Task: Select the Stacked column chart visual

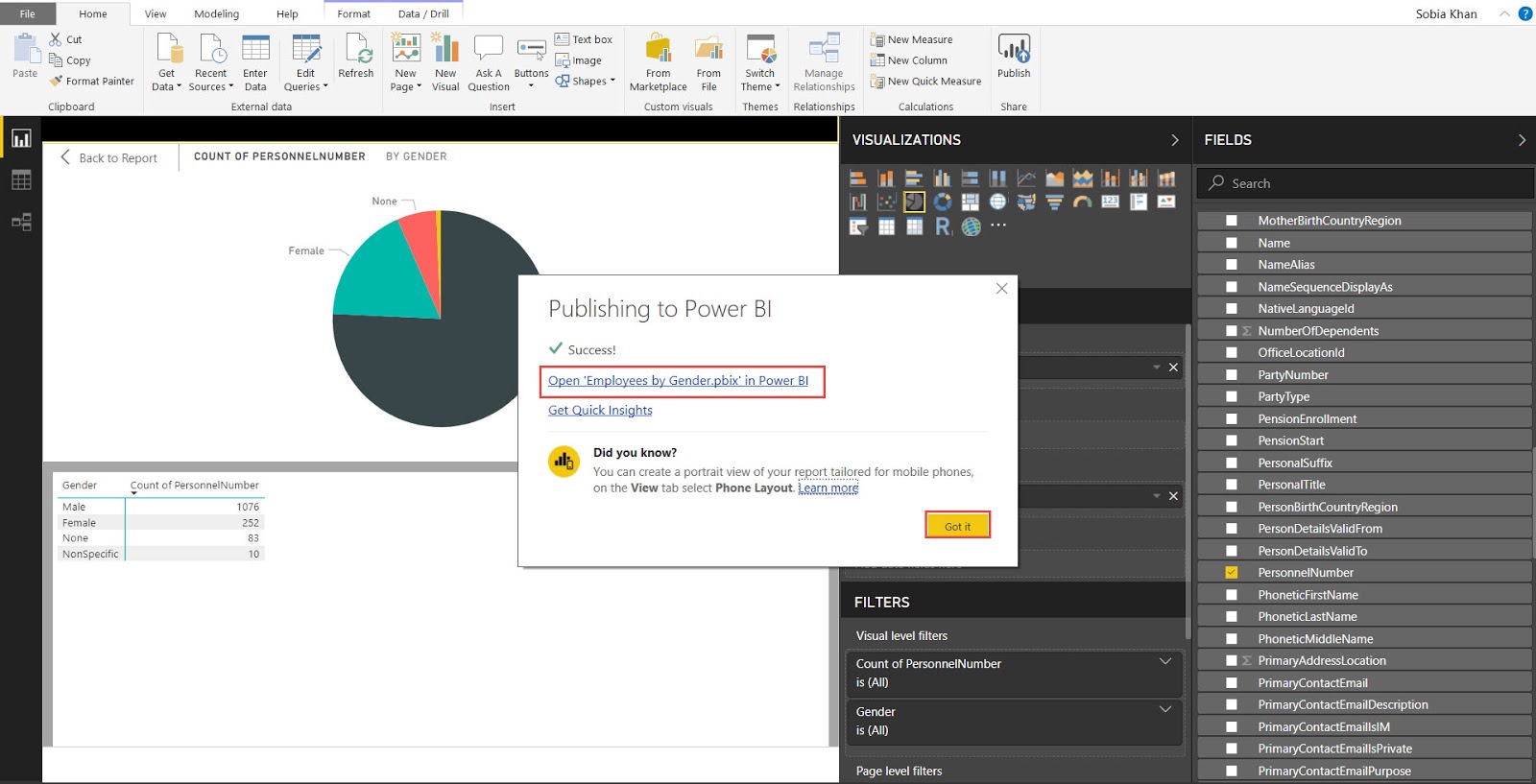Action: [x=886, y=178]
